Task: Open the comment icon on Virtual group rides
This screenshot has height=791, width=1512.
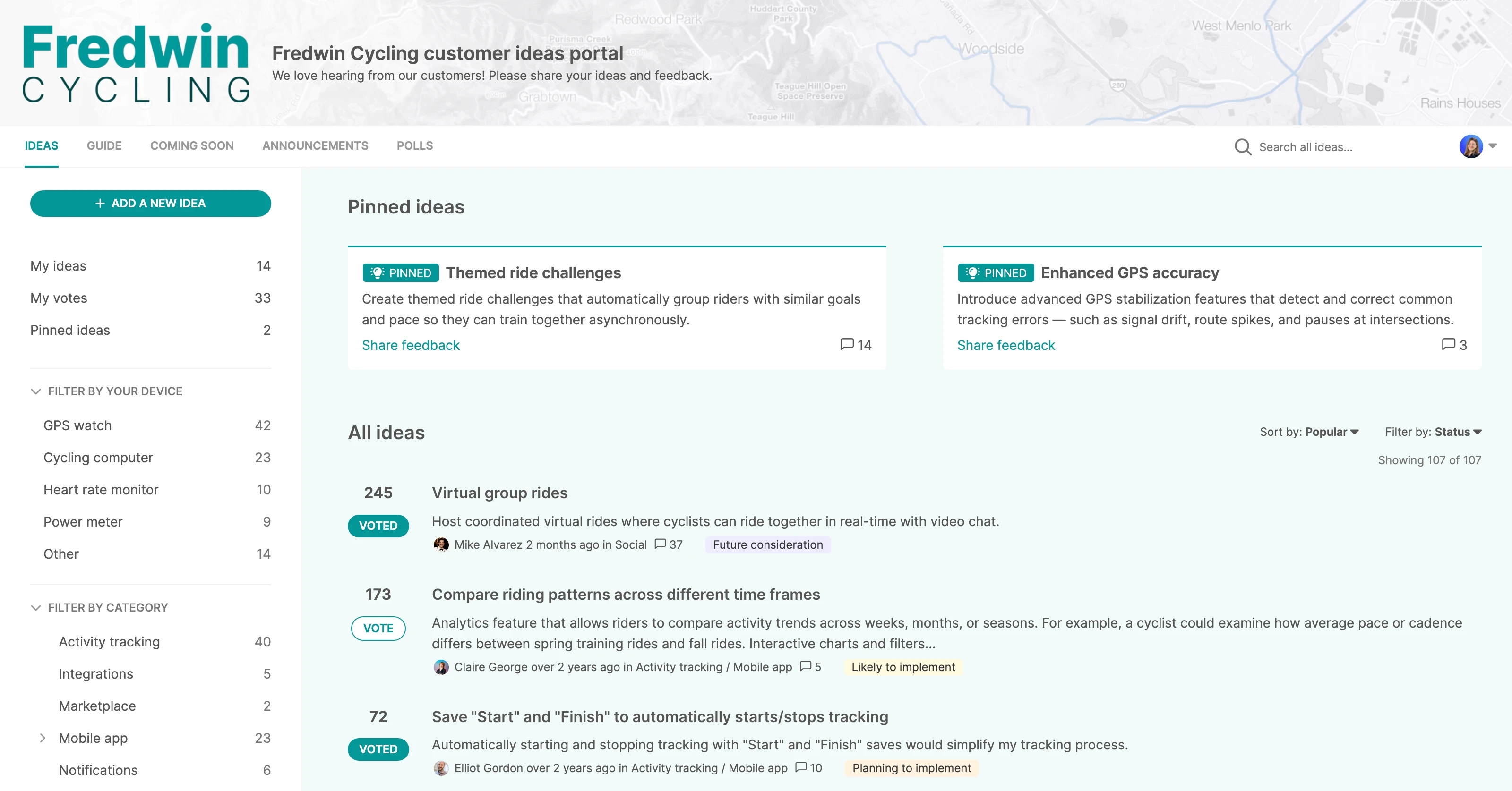Action: click(660, 544)
